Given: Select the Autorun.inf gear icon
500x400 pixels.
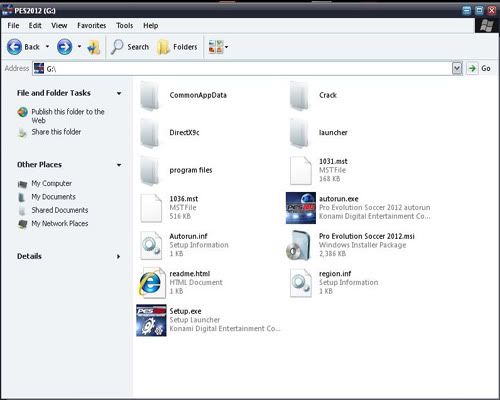Looking at the screenshot, I should 151,246.
